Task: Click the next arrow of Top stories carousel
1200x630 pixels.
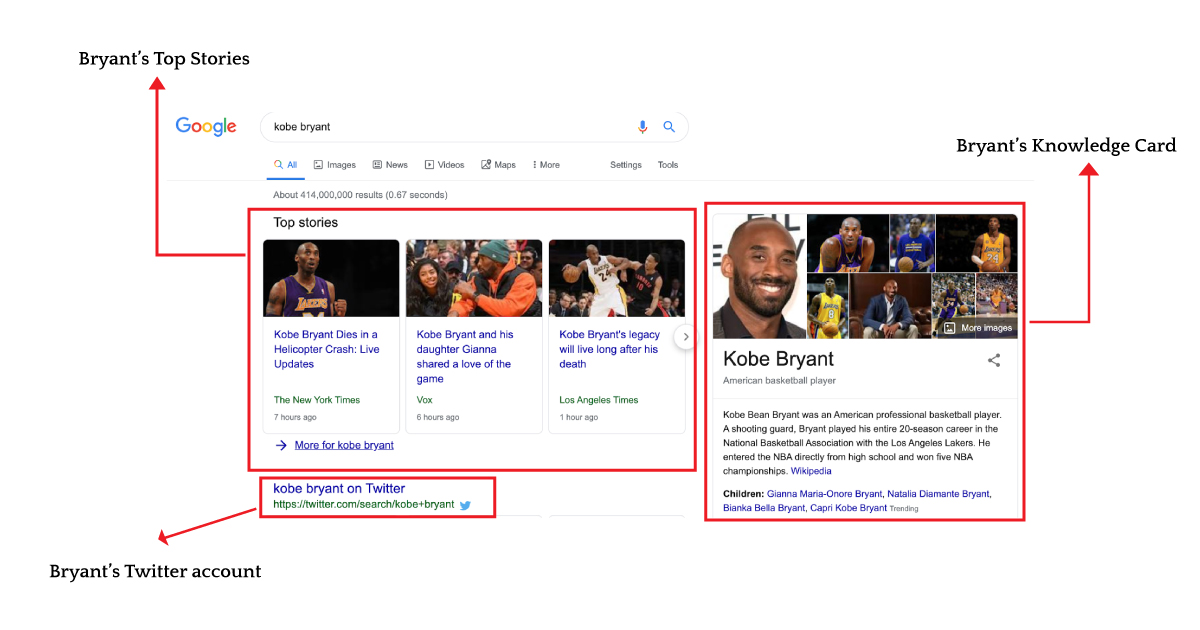Action: (686, 337)
